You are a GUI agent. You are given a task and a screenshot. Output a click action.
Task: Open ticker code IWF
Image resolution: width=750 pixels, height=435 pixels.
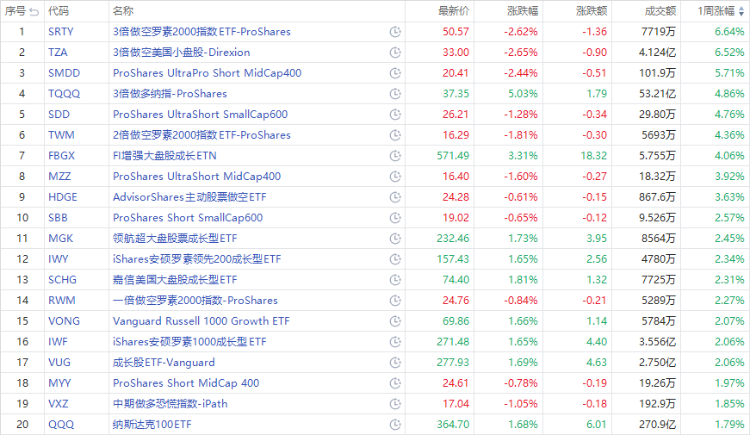(x=57, y=341)
